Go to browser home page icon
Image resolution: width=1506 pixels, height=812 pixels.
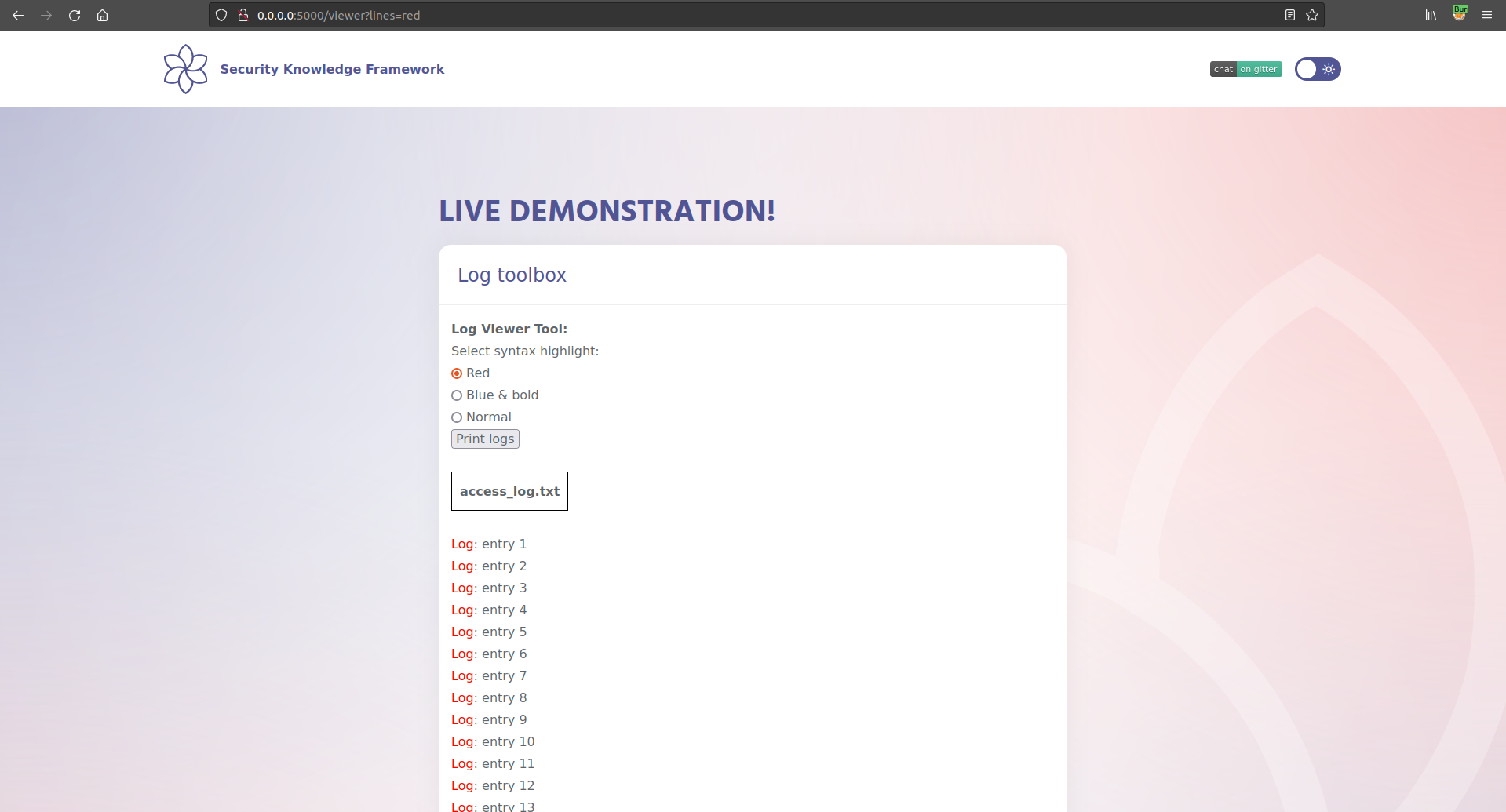click(x=102, y=15)
